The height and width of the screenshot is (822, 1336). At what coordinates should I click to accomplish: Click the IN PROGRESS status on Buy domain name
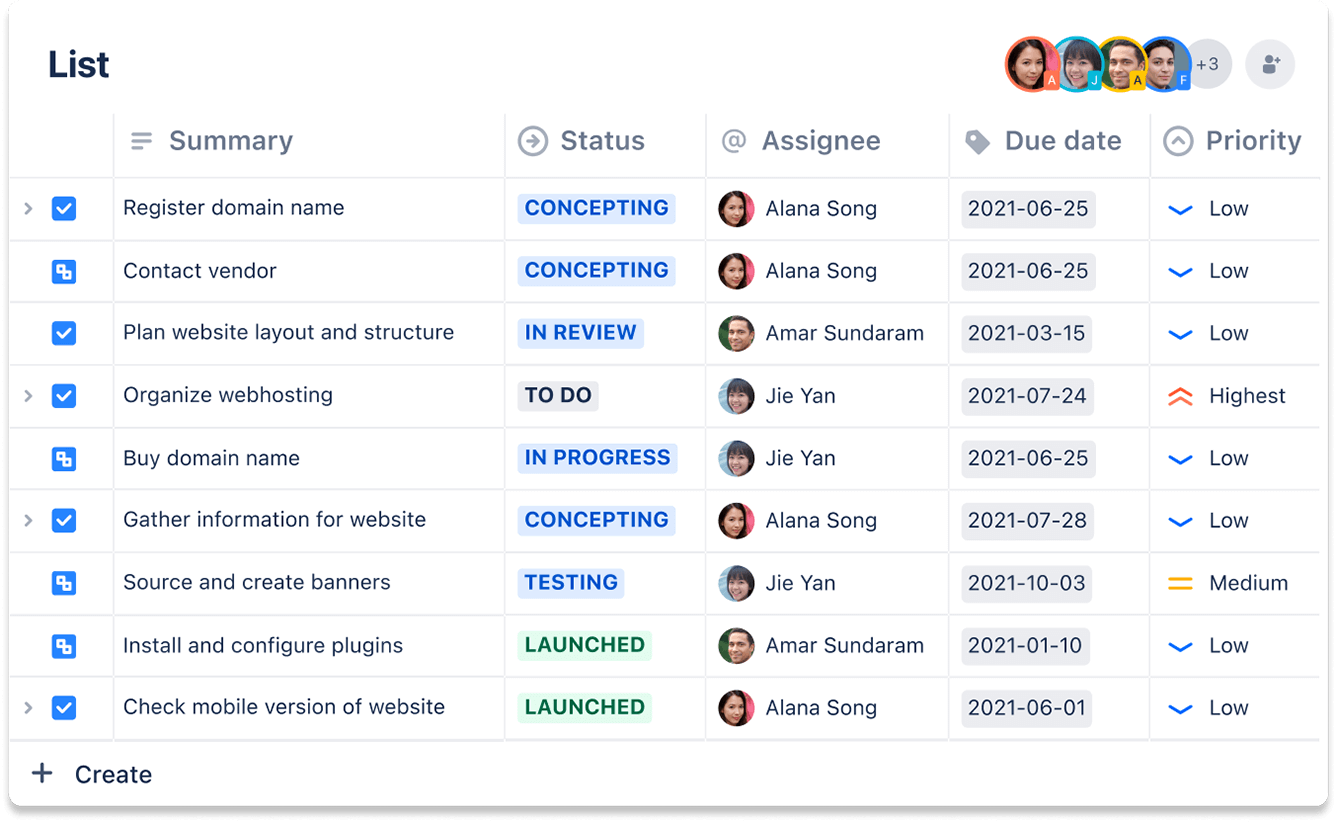pos(597,458)
